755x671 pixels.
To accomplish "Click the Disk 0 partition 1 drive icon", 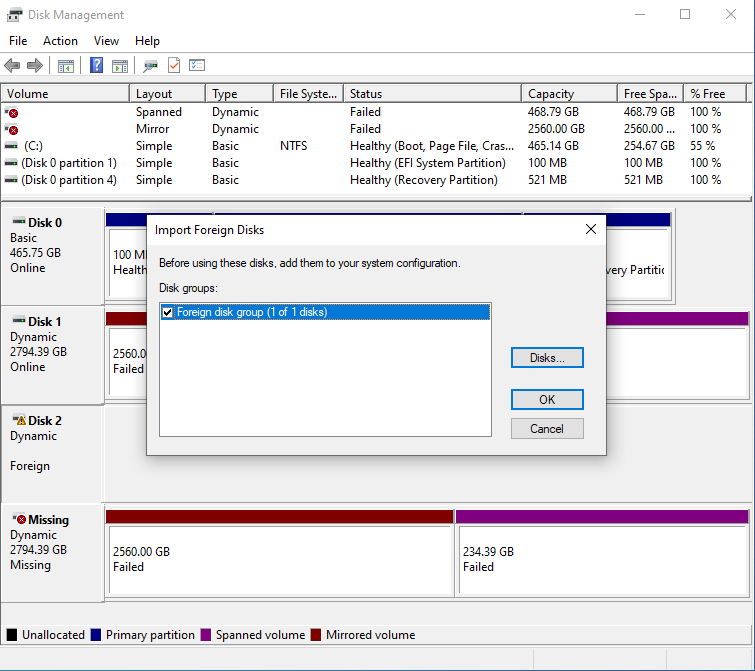I will click(11, 163).
